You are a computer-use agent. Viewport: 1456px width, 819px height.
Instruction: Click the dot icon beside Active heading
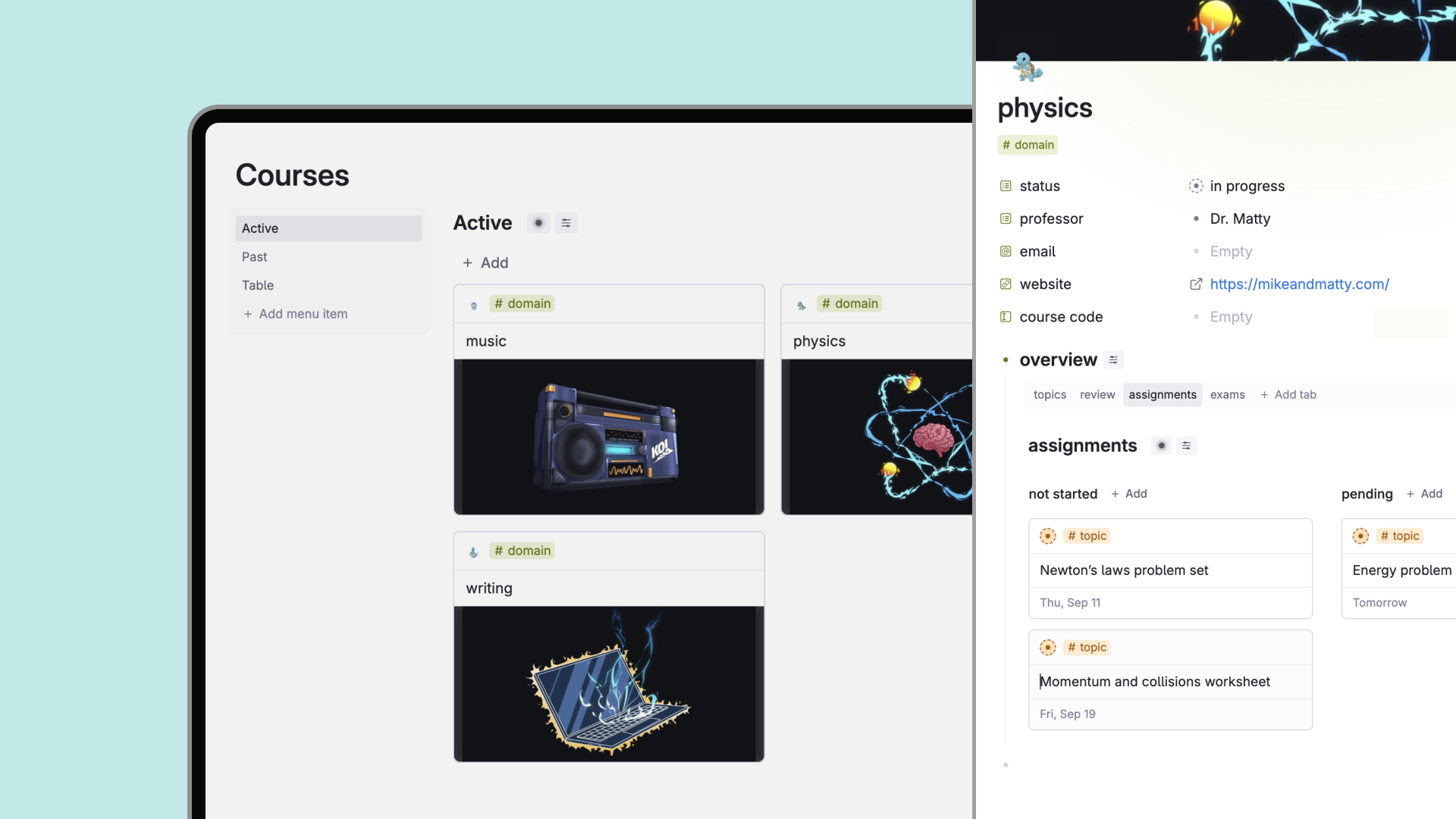point(538,223)
